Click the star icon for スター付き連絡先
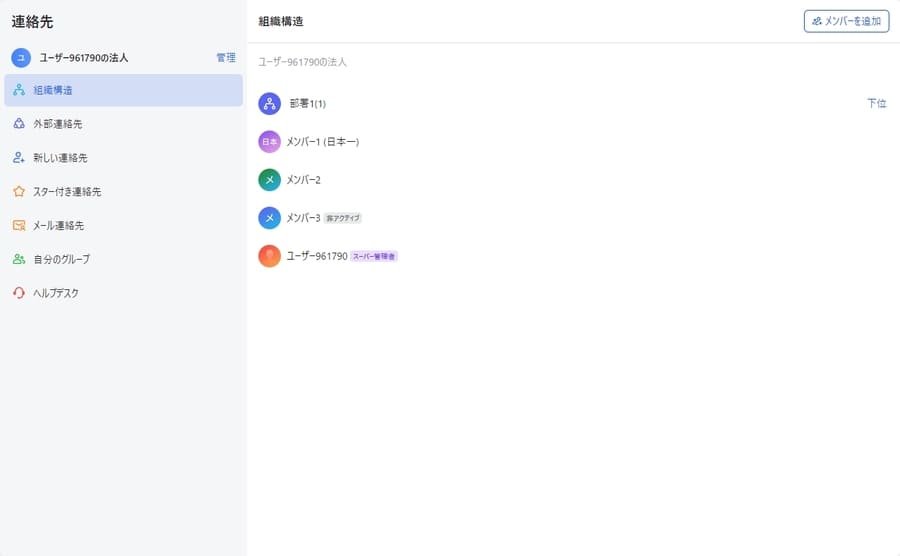 pos(19,192)
